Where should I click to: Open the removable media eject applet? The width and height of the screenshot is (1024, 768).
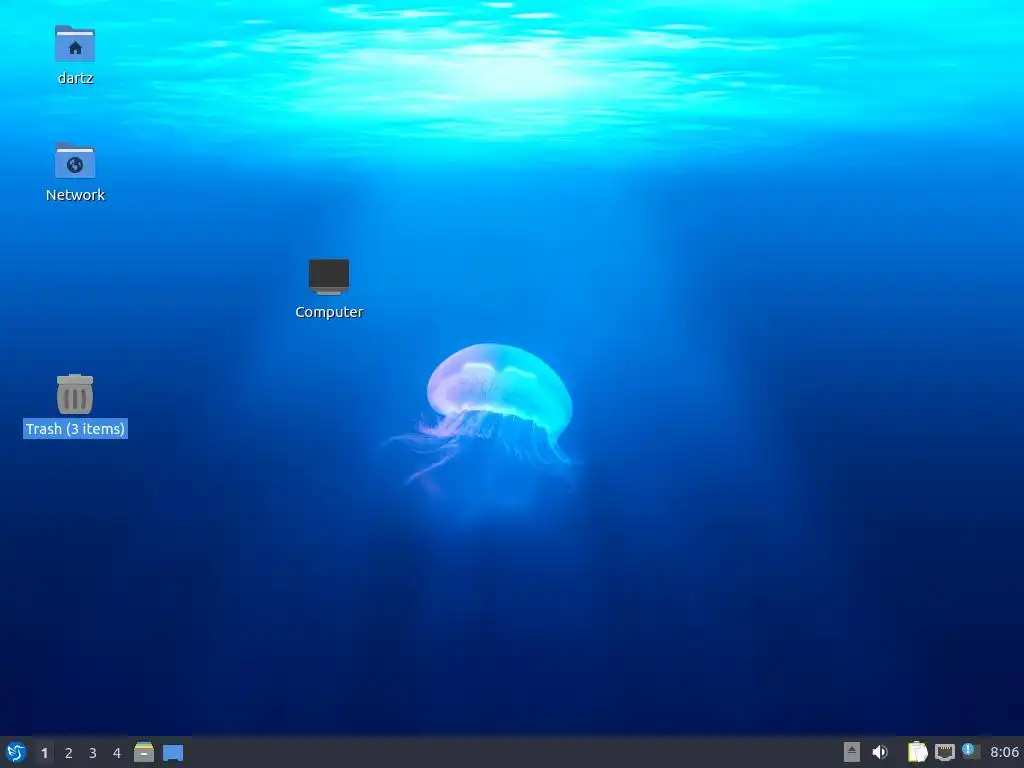click(852, 752)
